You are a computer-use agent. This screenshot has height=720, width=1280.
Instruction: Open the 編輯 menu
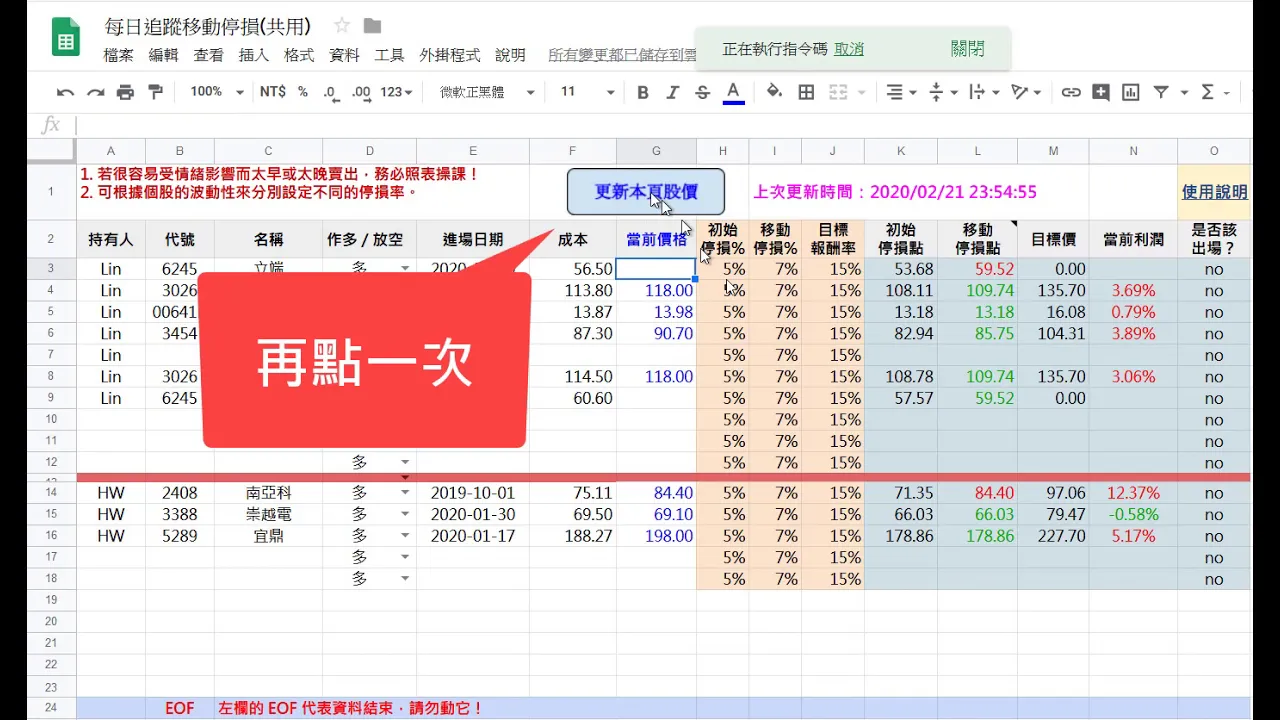pyautogui.click(x=163, y=56)
